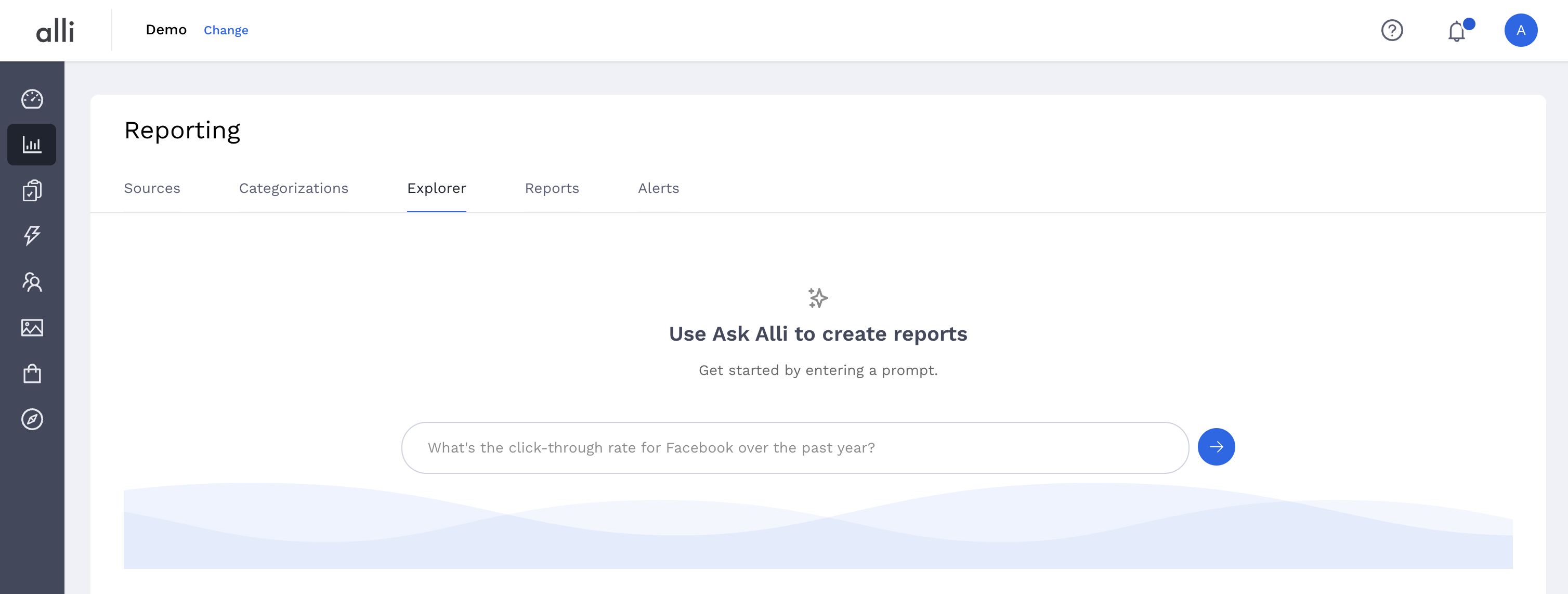Click the lightning bolt sidebar icon
1568x594 pixels.
32,236
